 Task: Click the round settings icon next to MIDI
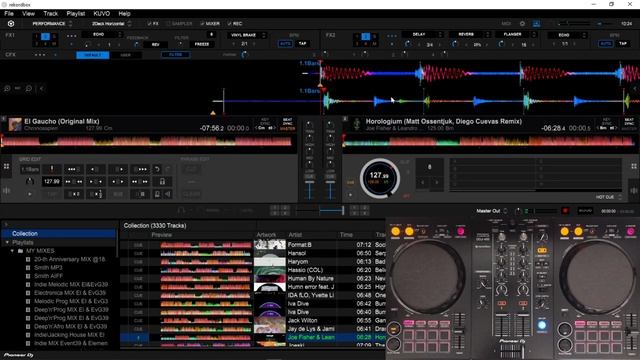coord(522,24)
